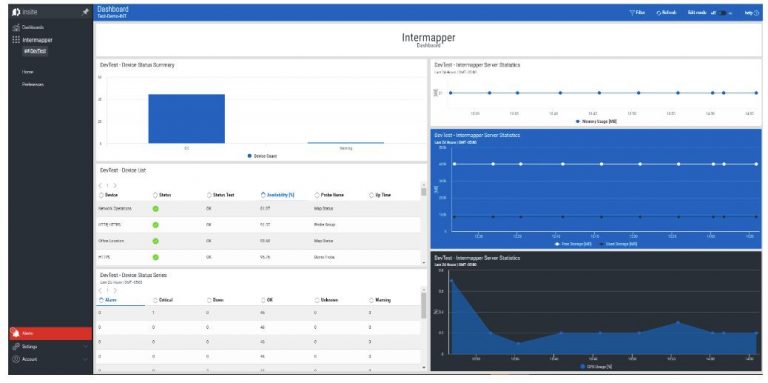Expand the Settings menu chevron
This screenshot has width=768, height=383.
pos(86,347)
